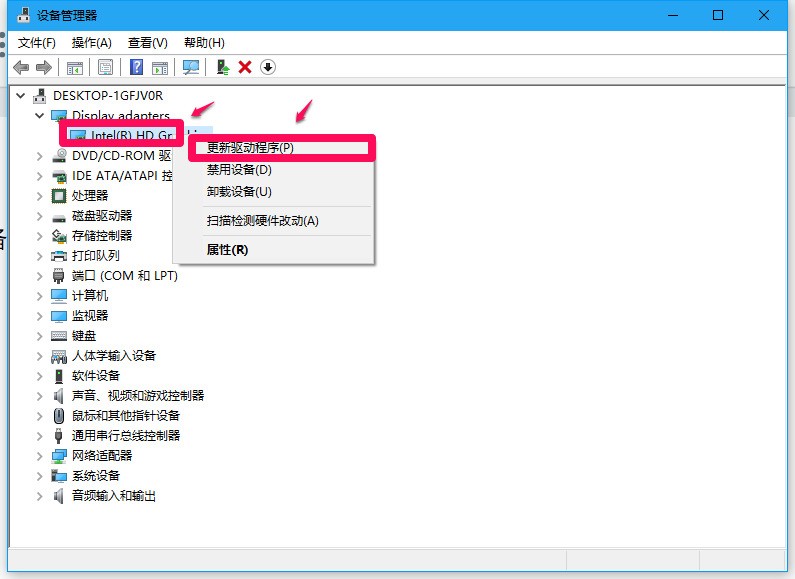The image size is (795, 579).
Task: Select the 计算机 tree label
Action: pos(90,296)
